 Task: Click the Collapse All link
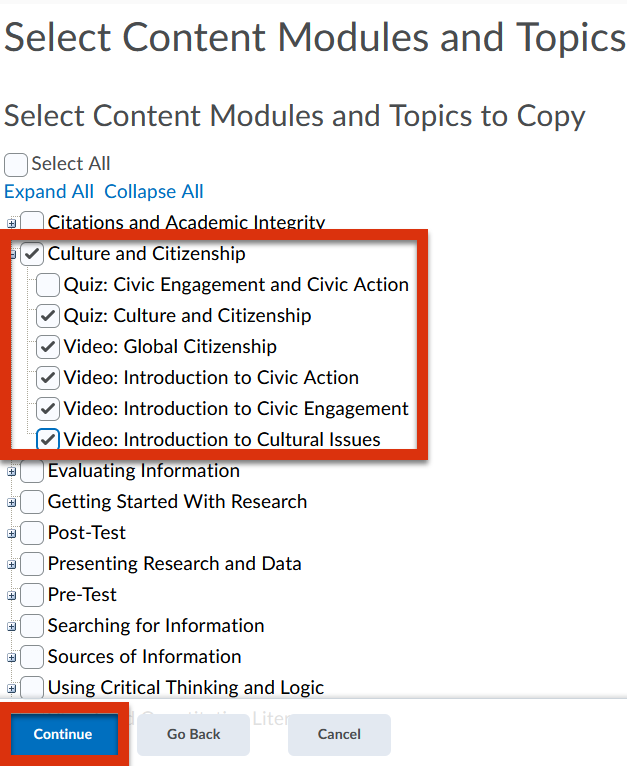(x=154, y=192)
